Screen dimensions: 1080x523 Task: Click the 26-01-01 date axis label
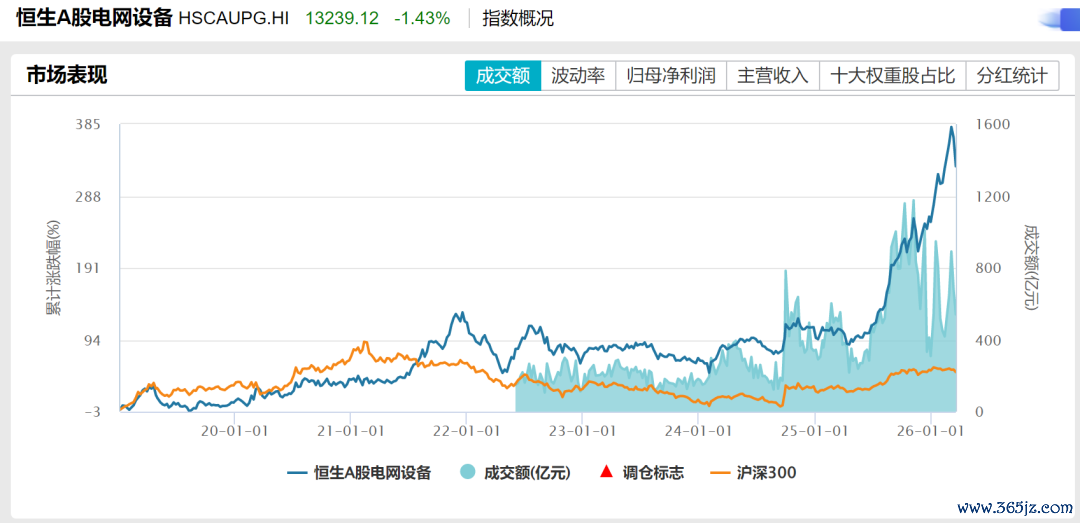point(931,431)
